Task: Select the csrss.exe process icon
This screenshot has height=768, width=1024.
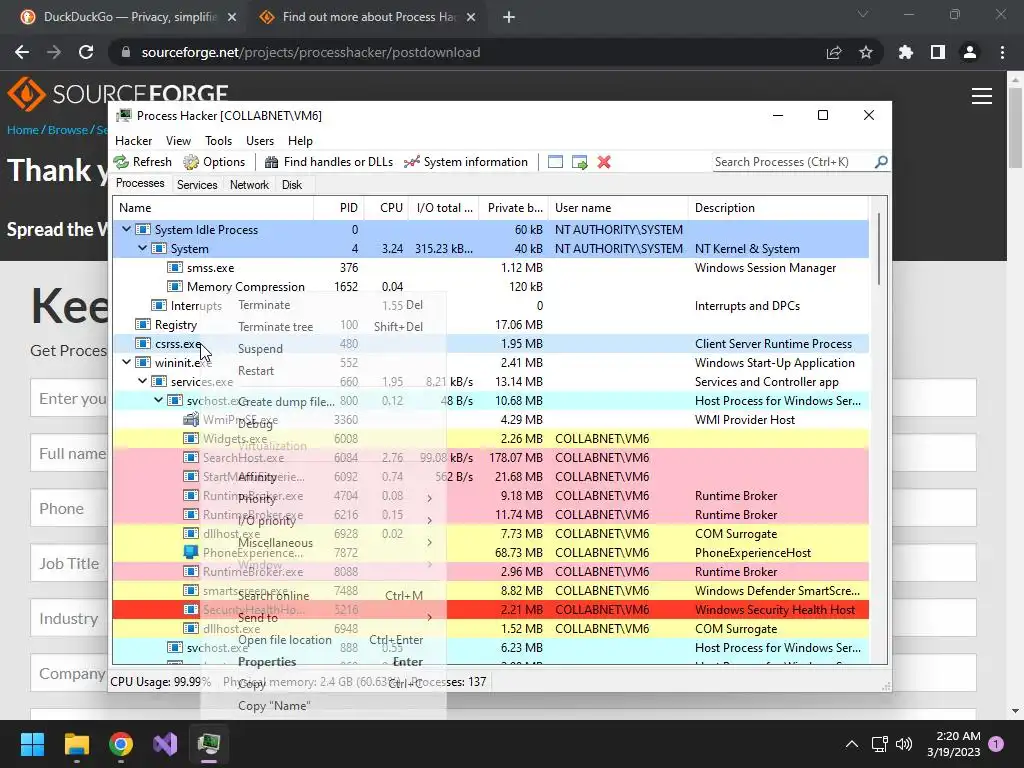Action: click(143, 343)
